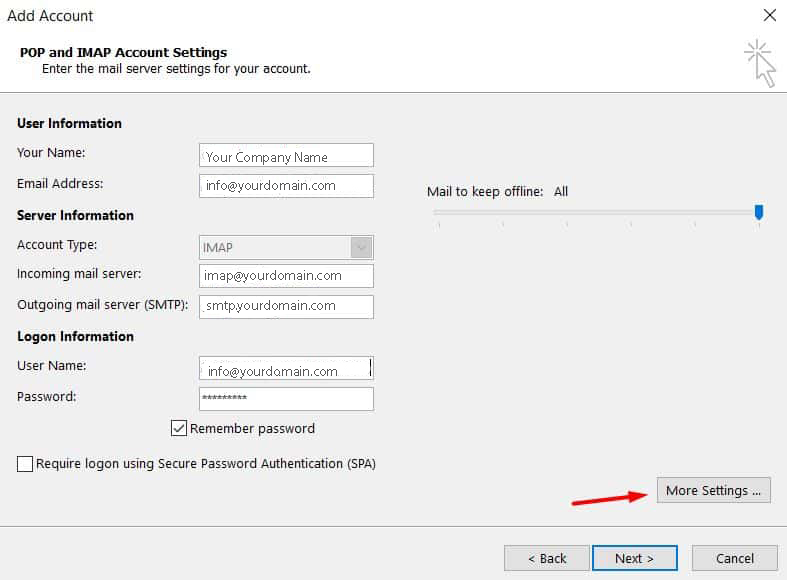
Task: Click the Next button
Action: click(x=634, y=558)
